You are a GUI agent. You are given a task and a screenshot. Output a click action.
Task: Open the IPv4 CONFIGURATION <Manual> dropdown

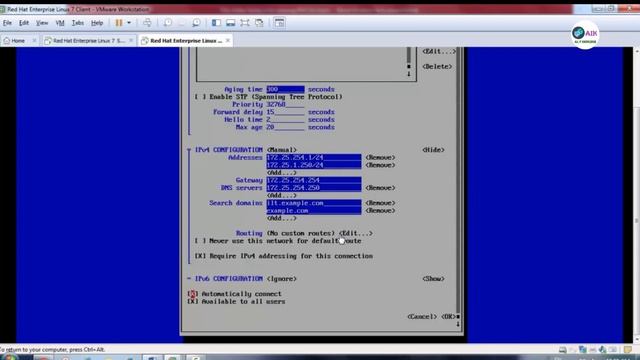coord(282,150)
